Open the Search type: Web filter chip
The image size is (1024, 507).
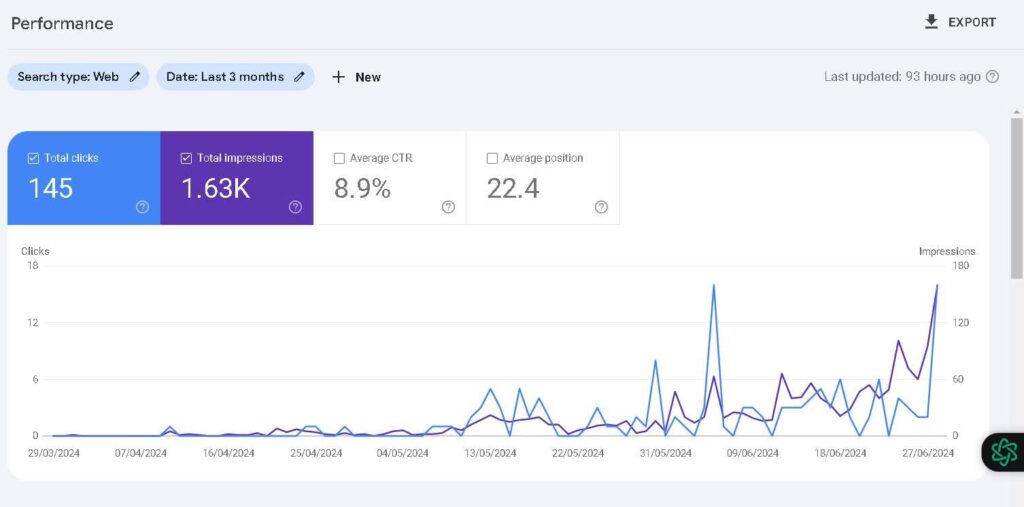tap(68, 77)
